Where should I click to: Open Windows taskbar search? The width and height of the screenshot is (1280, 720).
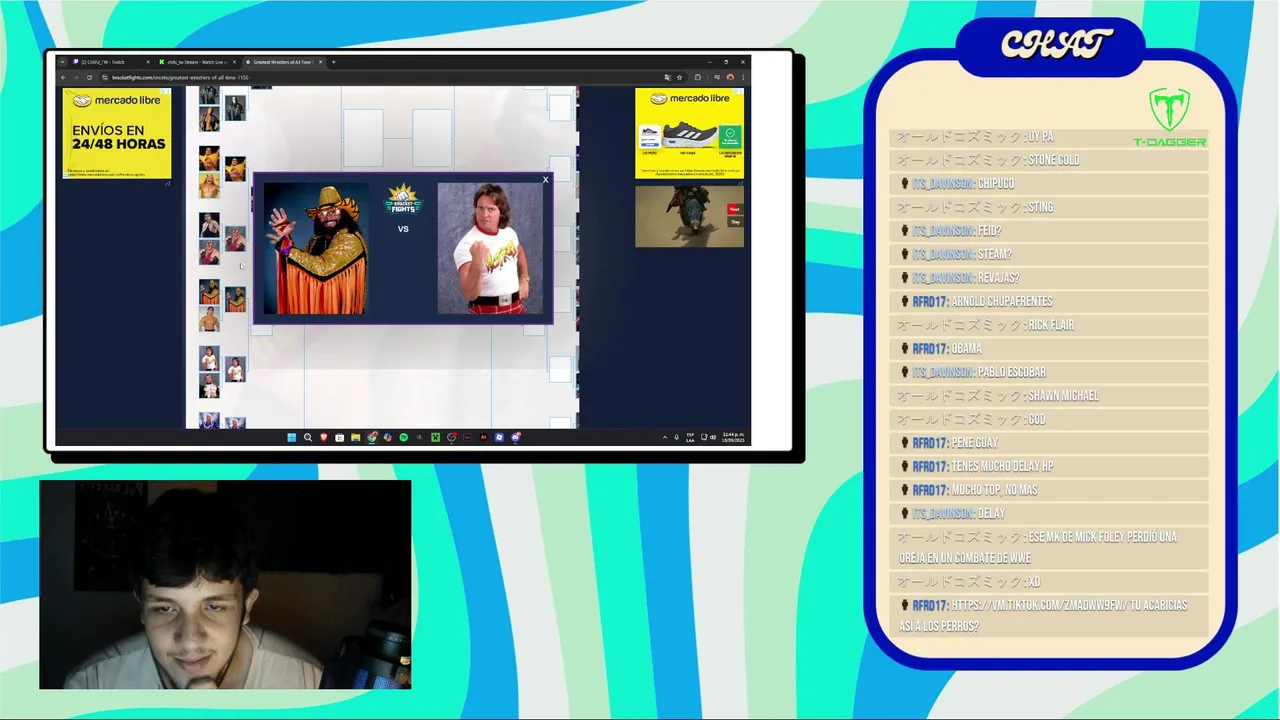[x=308, y=437]
